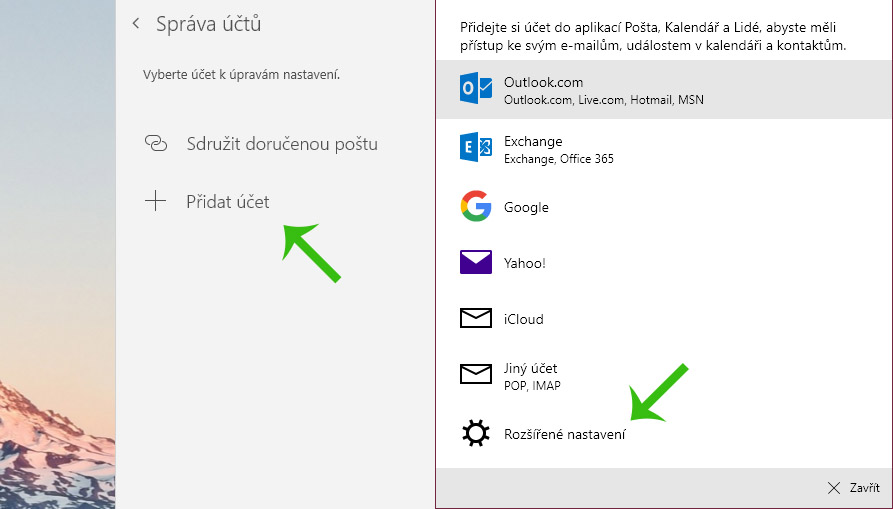Click the purple Yahoo! envelope icon
Image resolution: width=893 pixels, height=509 pixels.
(476, 263)
